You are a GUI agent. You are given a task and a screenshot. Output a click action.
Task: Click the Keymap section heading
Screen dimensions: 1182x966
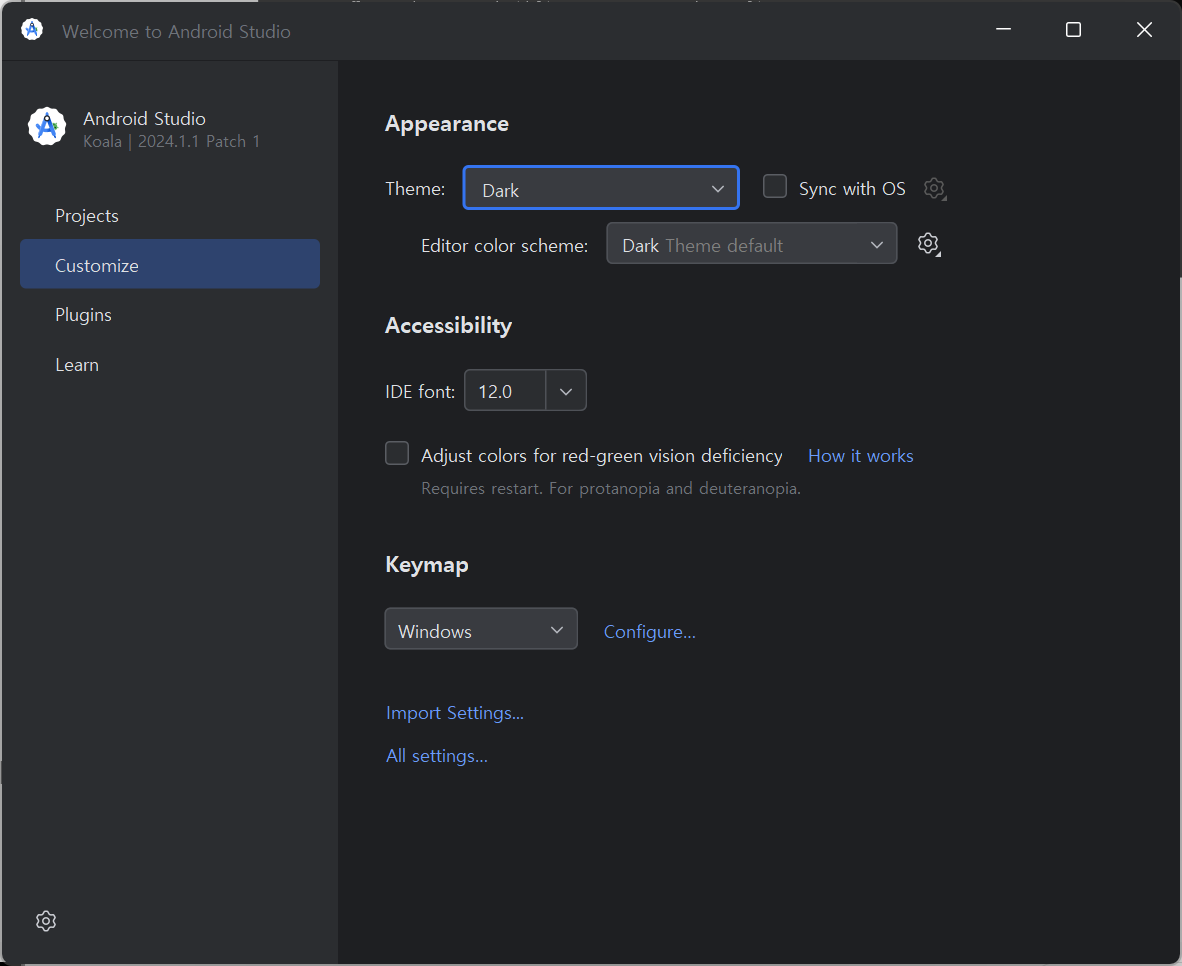coord(427,565)
